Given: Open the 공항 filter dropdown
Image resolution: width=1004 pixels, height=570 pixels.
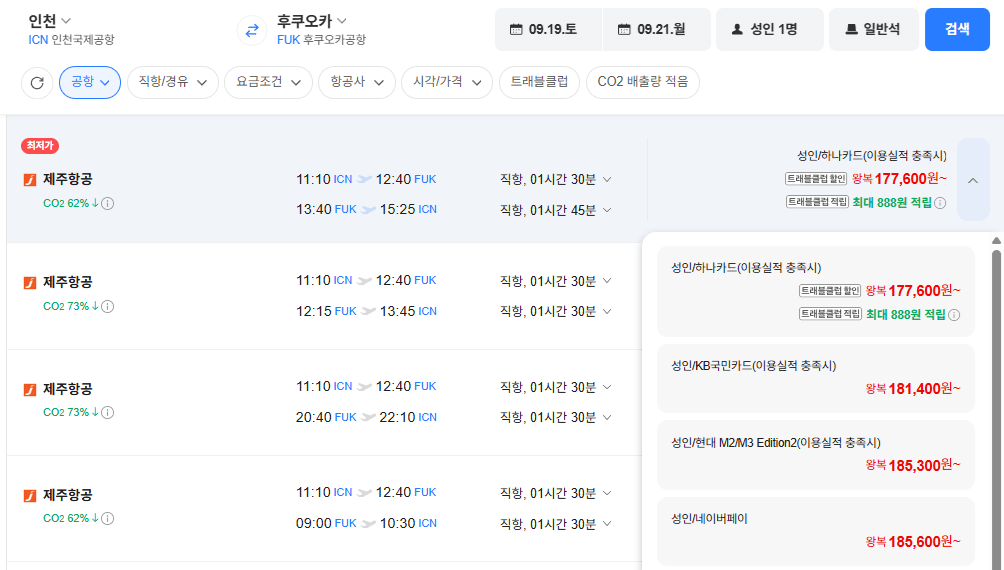Looking at the screenshot, I should click(90, 83).
